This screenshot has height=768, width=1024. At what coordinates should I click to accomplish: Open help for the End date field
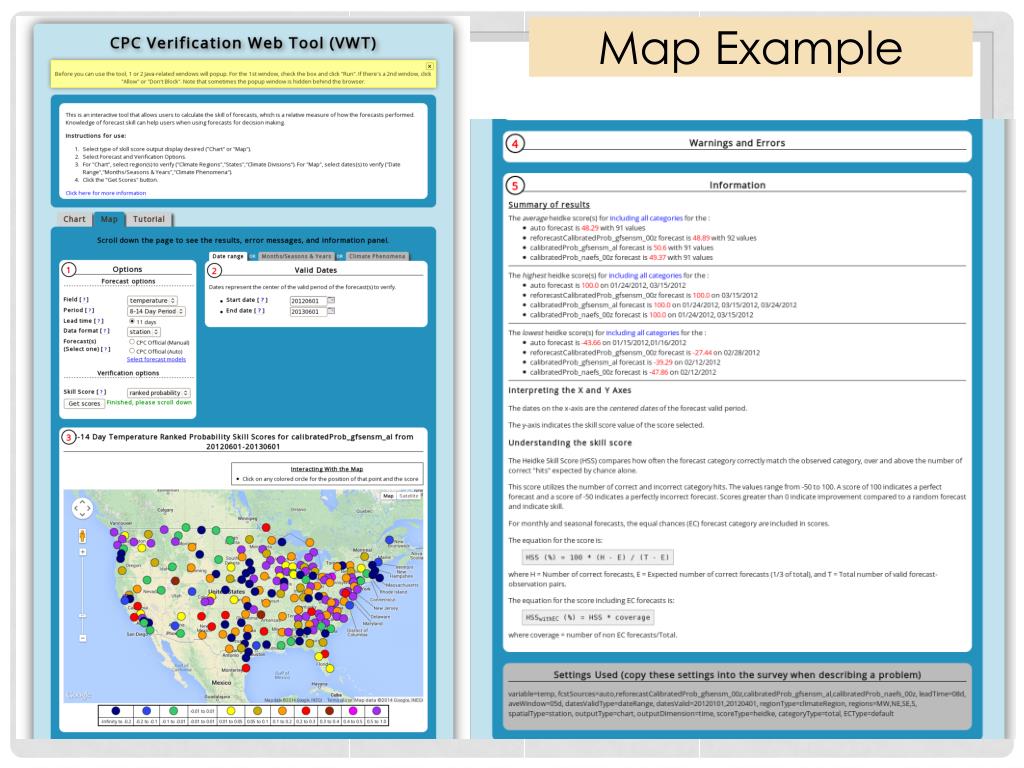(x=259, y=311)
